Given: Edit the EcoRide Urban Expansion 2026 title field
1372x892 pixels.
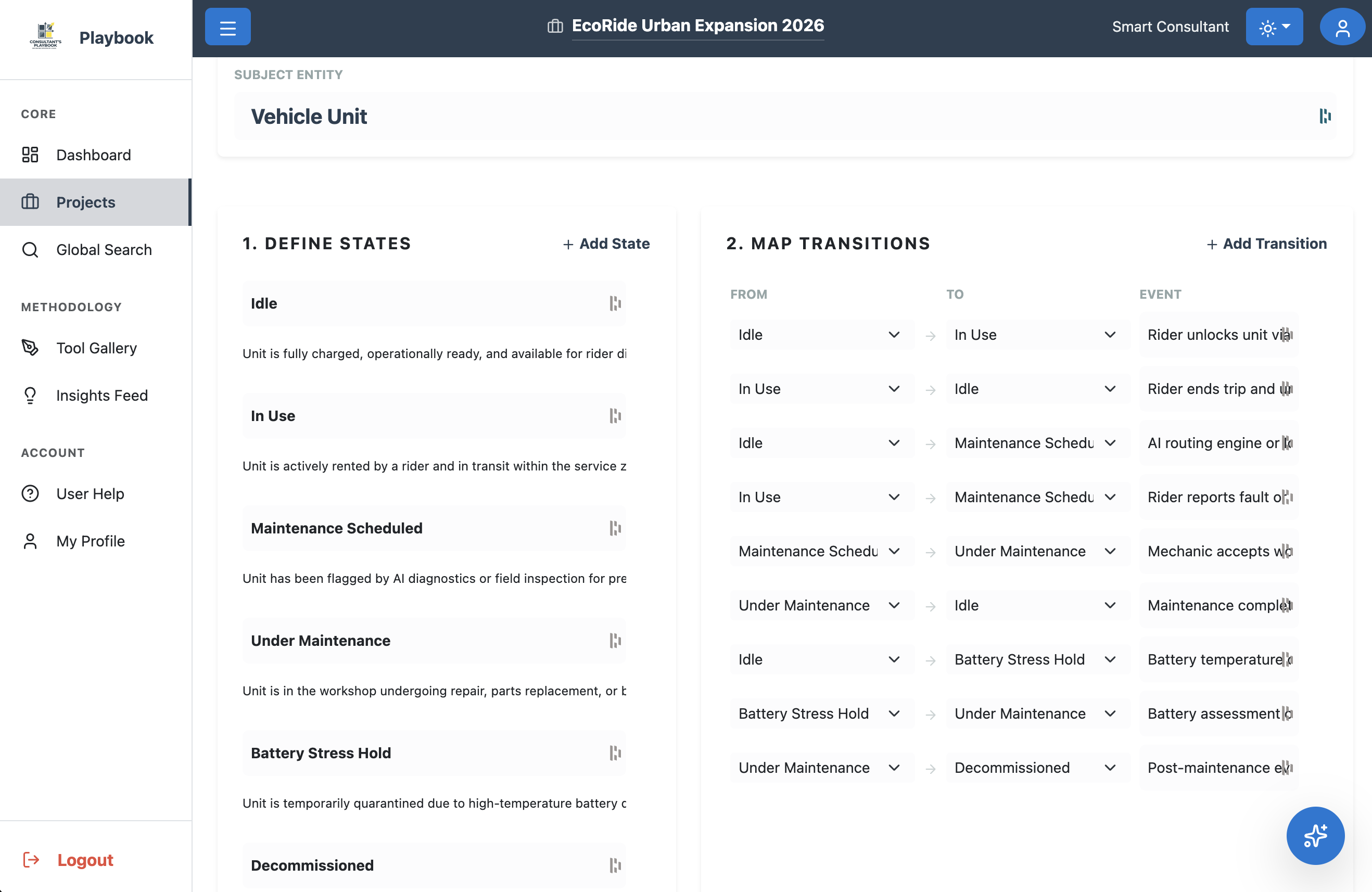Looking at the screenshot, I should coord(697,26).
